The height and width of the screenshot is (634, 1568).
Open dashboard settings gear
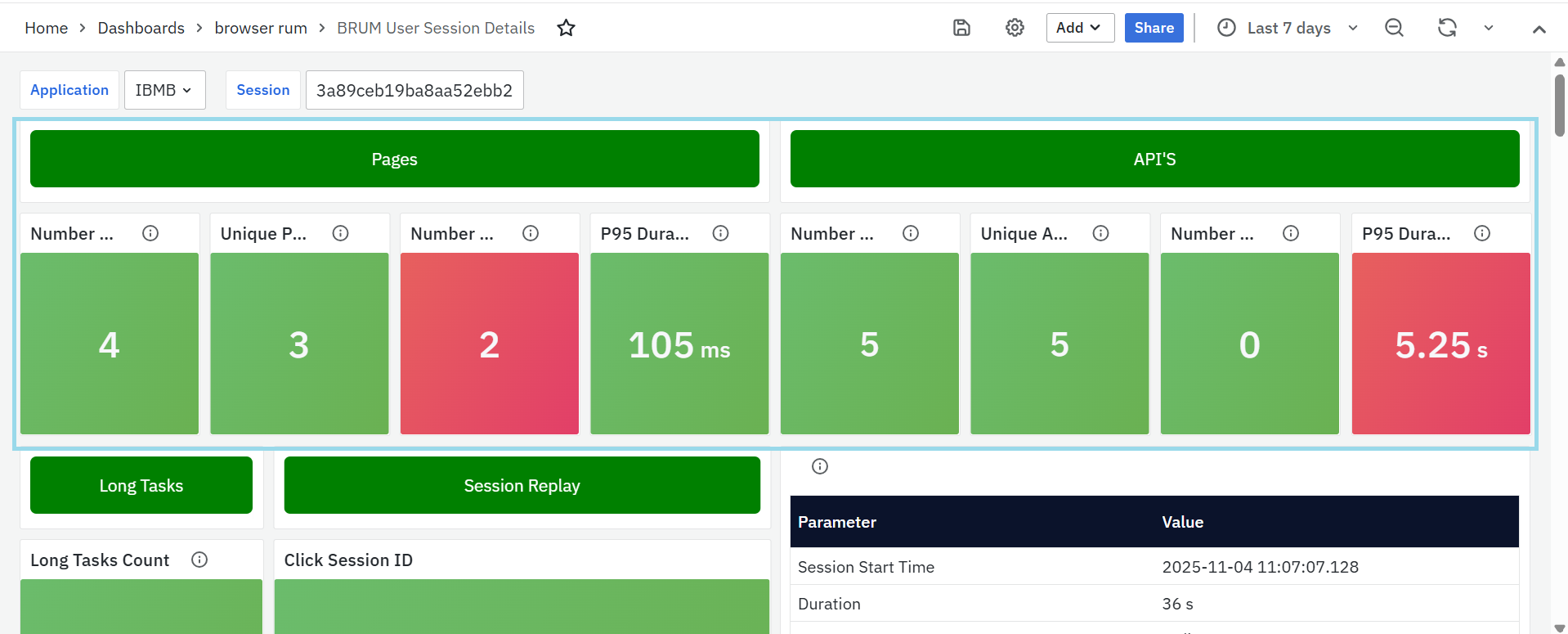(1015, 28)
